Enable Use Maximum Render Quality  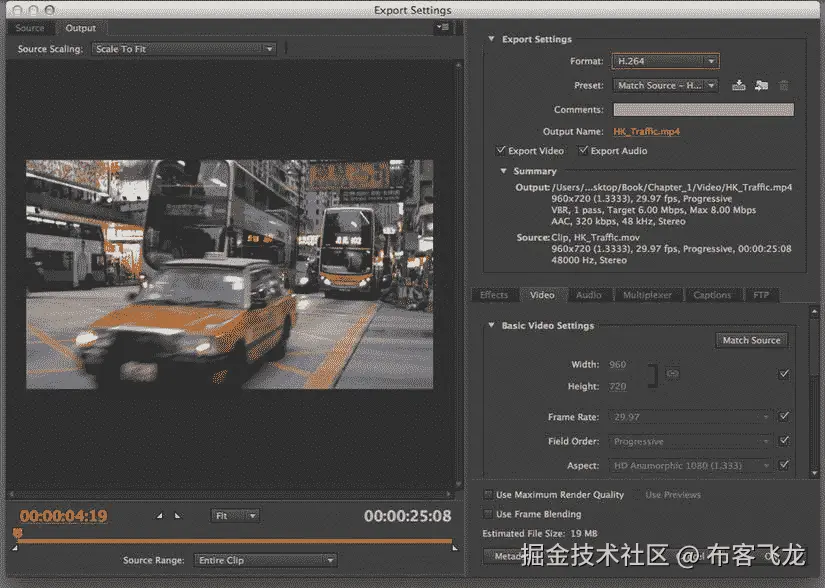click(488, 495)
